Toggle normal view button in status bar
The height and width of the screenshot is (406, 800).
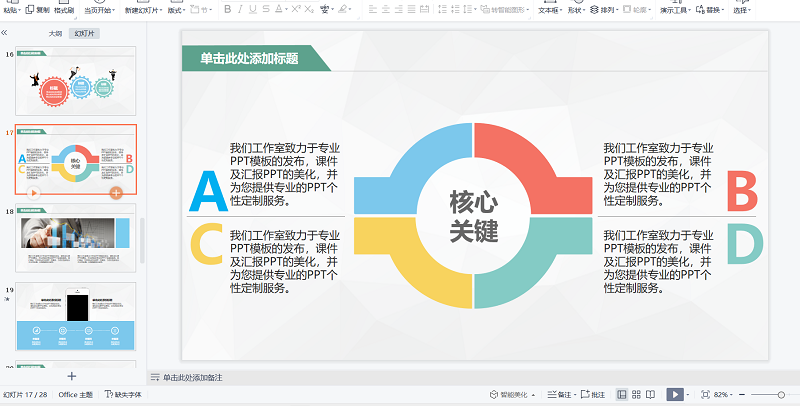pos(622,395)
